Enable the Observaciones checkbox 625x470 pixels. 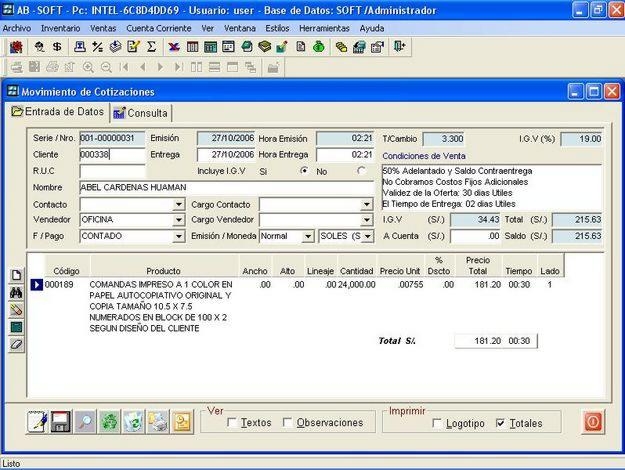[x=287, y=422]
